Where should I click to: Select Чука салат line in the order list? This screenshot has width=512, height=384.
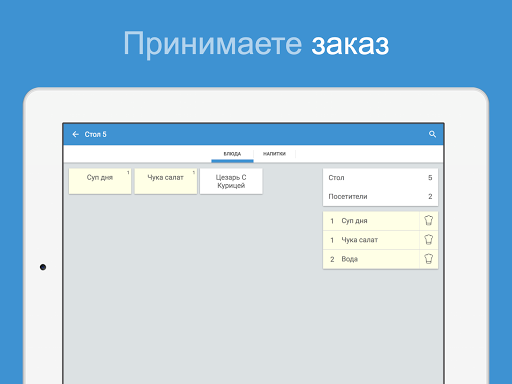371,240
